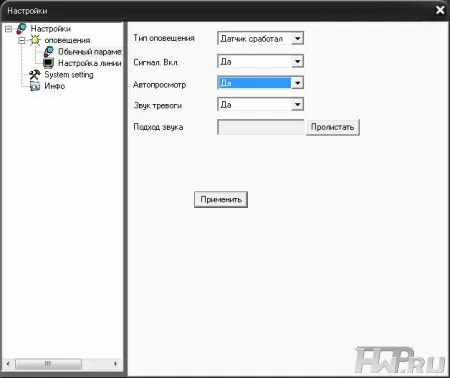Click the right arrow of tree scrollbar
This screenshot has width=450, height=378.
pos(116,363)
